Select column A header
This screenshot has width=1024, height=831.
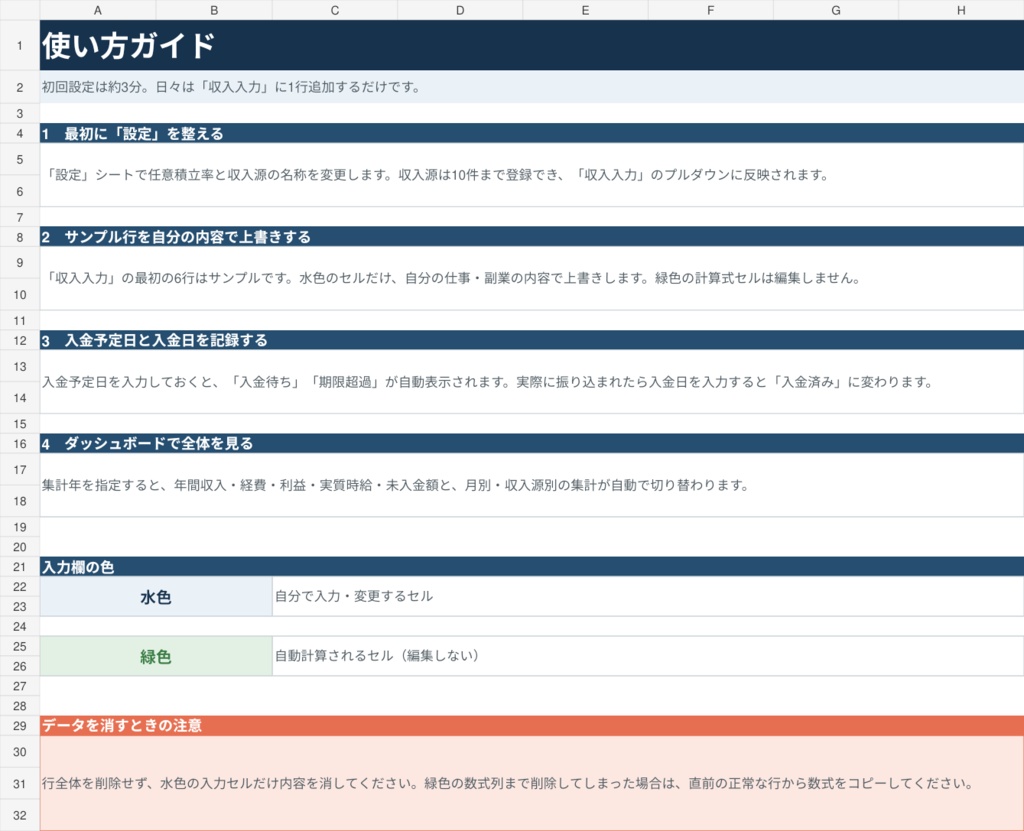click(98, 10)
